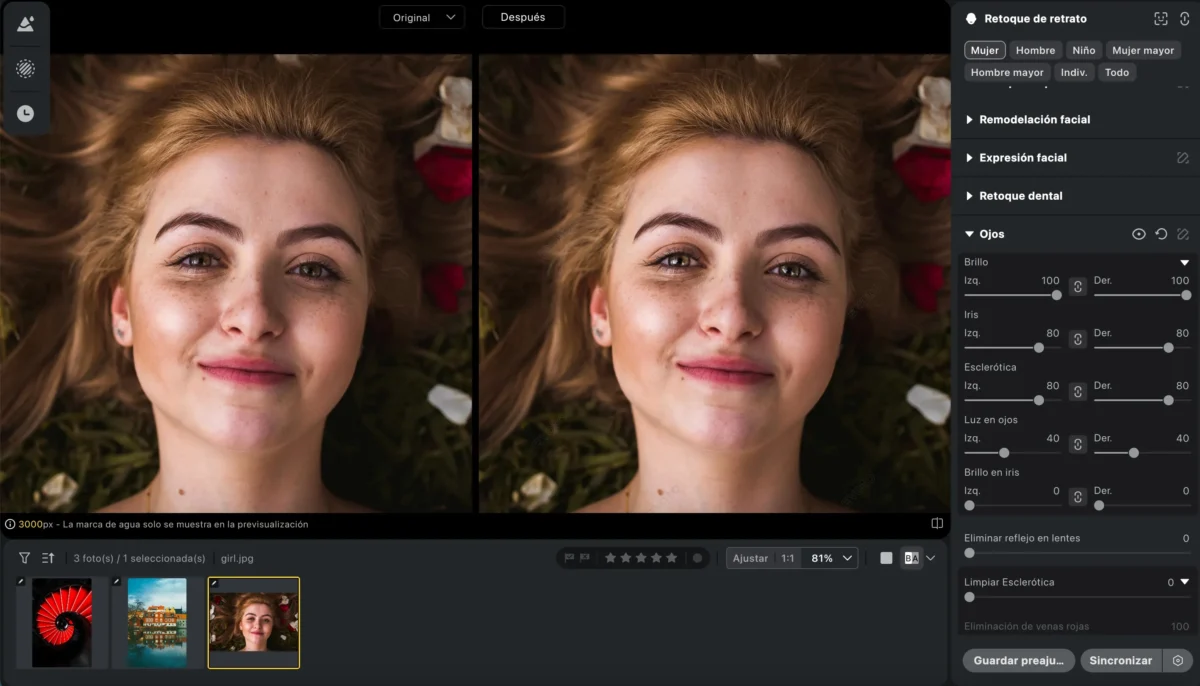
Task: Toggle the link between the left and right Luz en ojos sliders
Action: tap(1078, 444)
